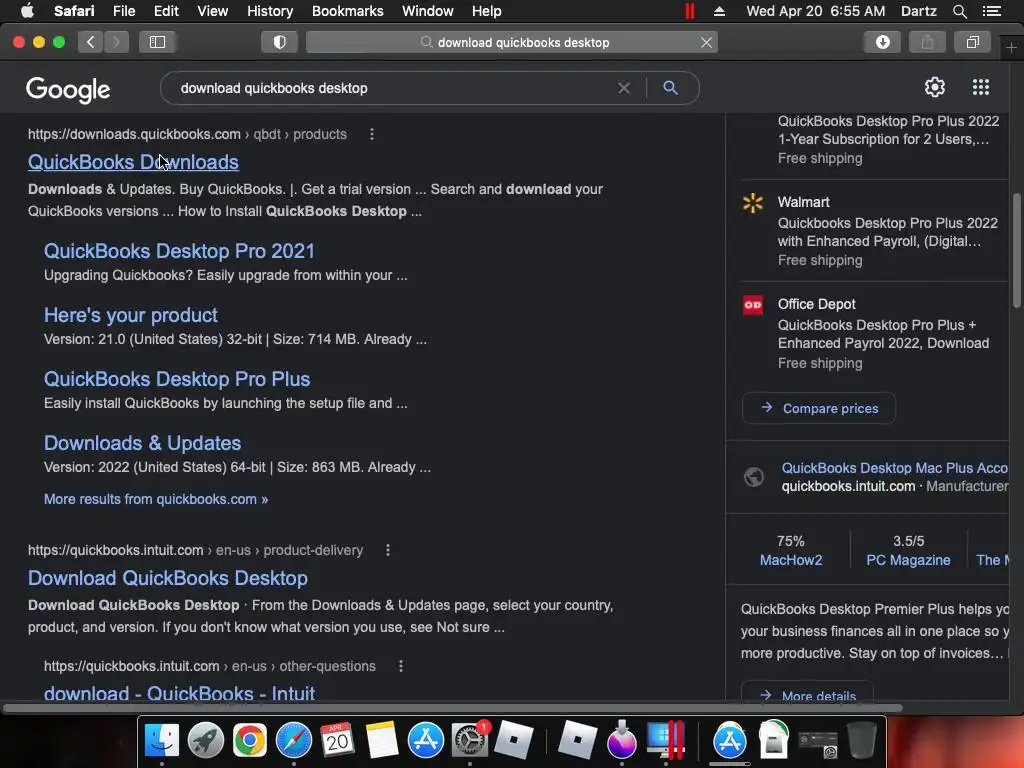Click the Compare prices button
Image resolution: width=1024 pixels, height=768 pixels.
click(x=819, y=408)
